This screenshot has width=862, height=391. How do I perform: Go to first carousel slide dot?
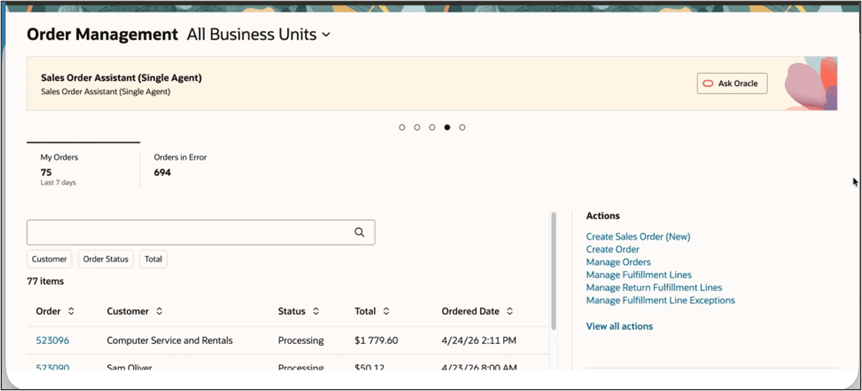coord(402,127)
